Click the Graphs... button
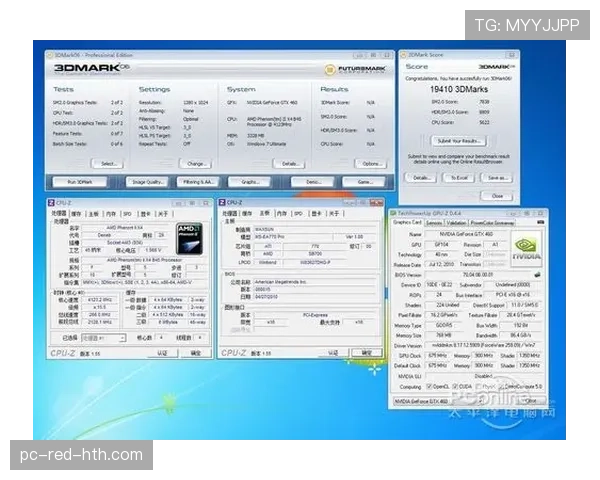600x480 pixels. click(x=249, y=182)
